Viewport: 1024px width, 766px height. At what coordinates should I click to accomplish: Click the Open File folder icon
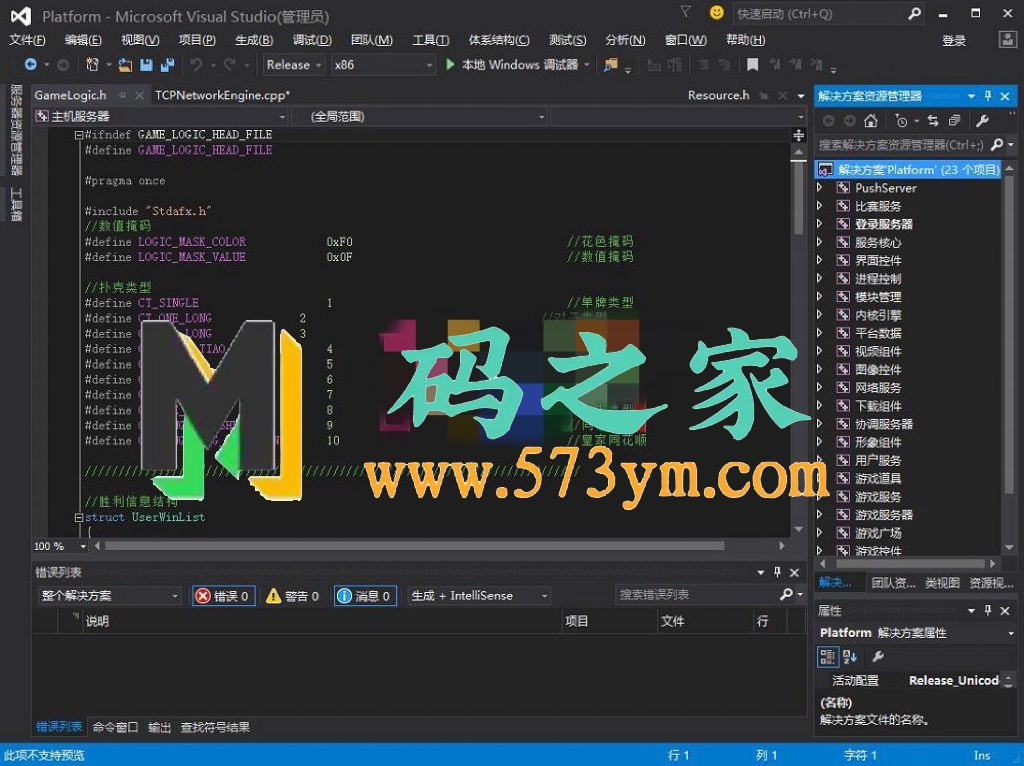tap(125, 65)
